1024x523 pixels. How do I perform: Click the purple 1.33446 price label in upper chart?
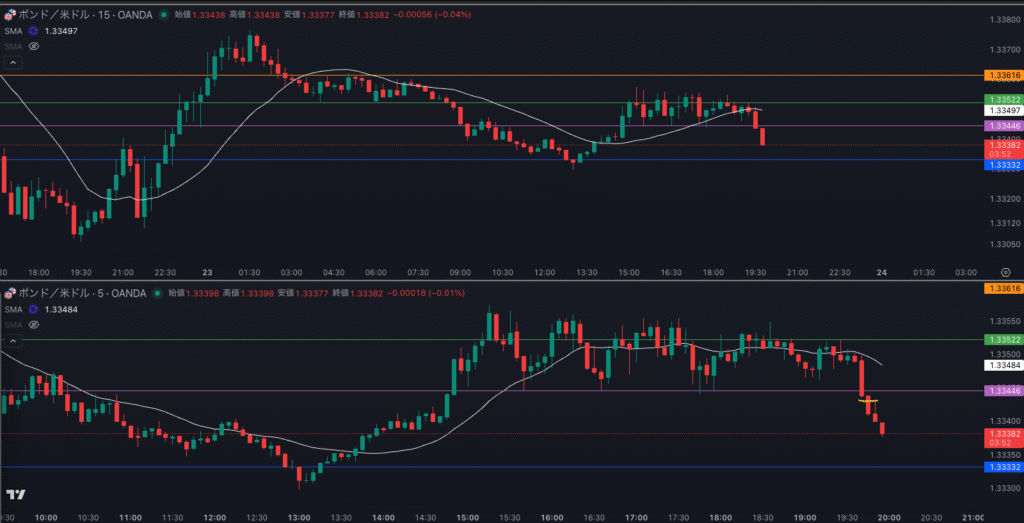click(1003, 126)
